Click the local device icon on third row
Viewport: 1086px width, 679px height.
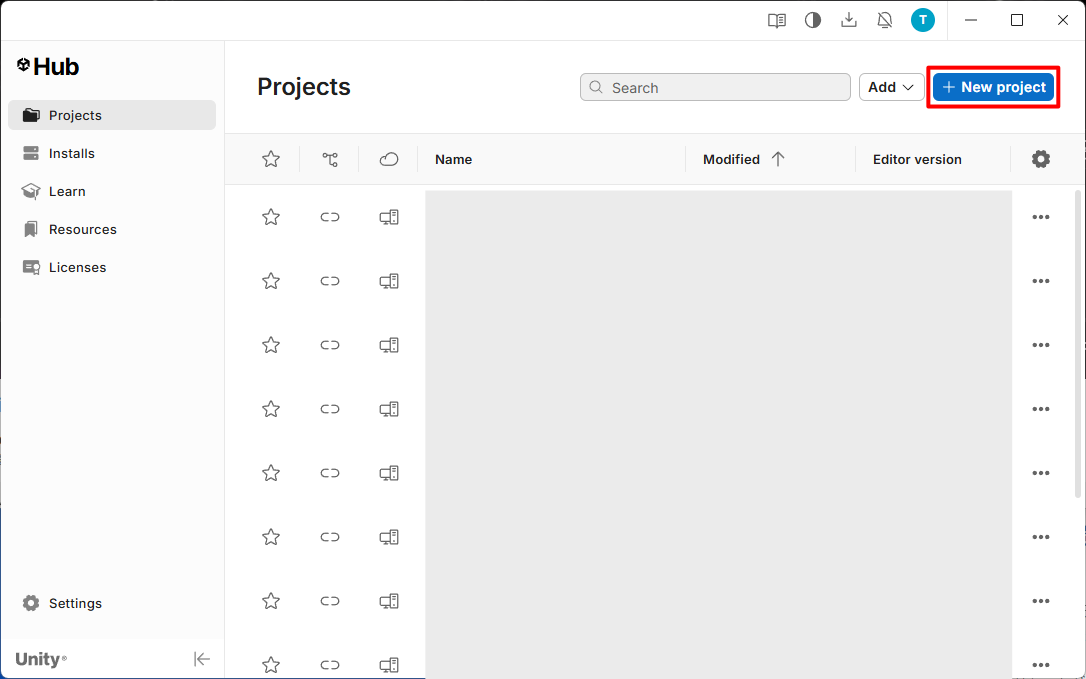point(389,345)
